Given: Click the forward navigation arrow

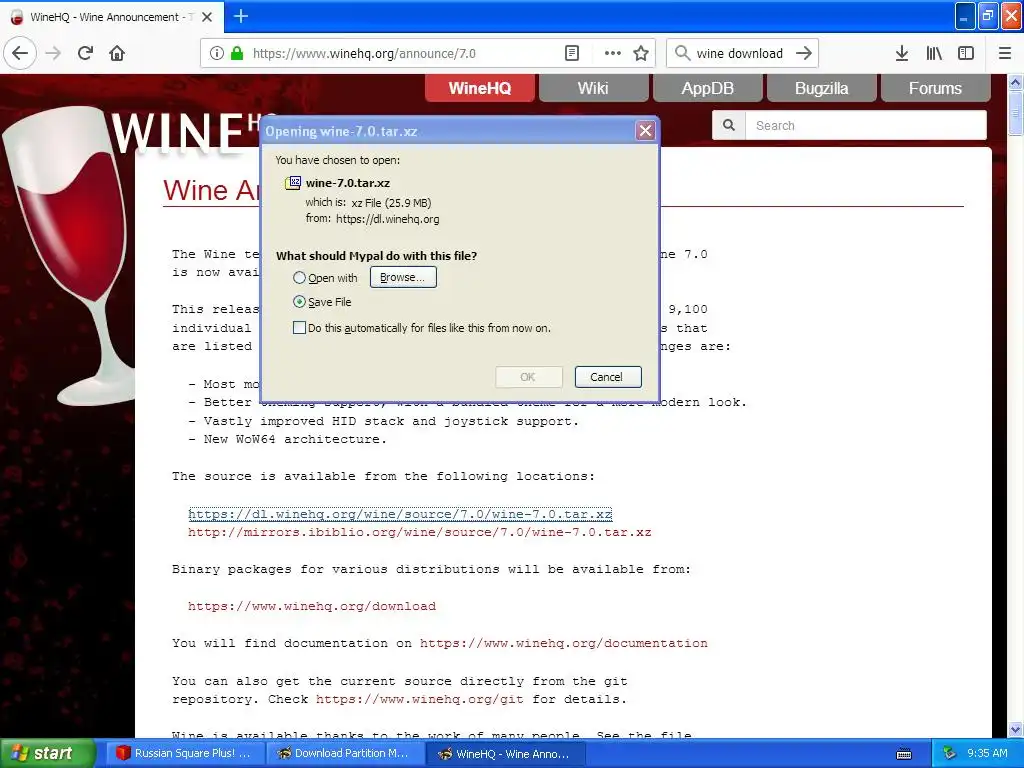Looking at the screenshot, I should [x=54, y=53].
